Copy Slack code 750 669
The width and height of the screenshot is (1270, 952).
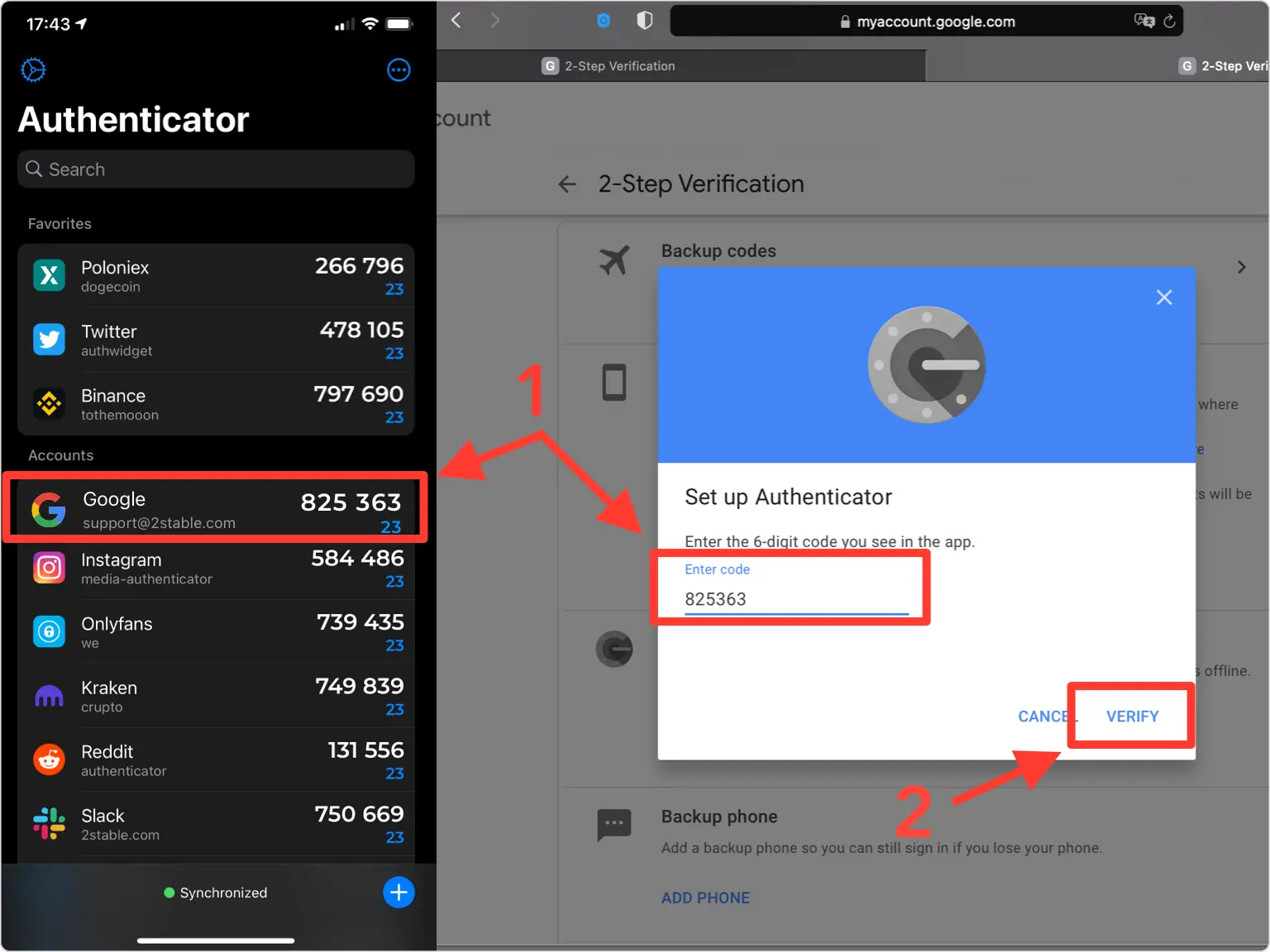359,814
